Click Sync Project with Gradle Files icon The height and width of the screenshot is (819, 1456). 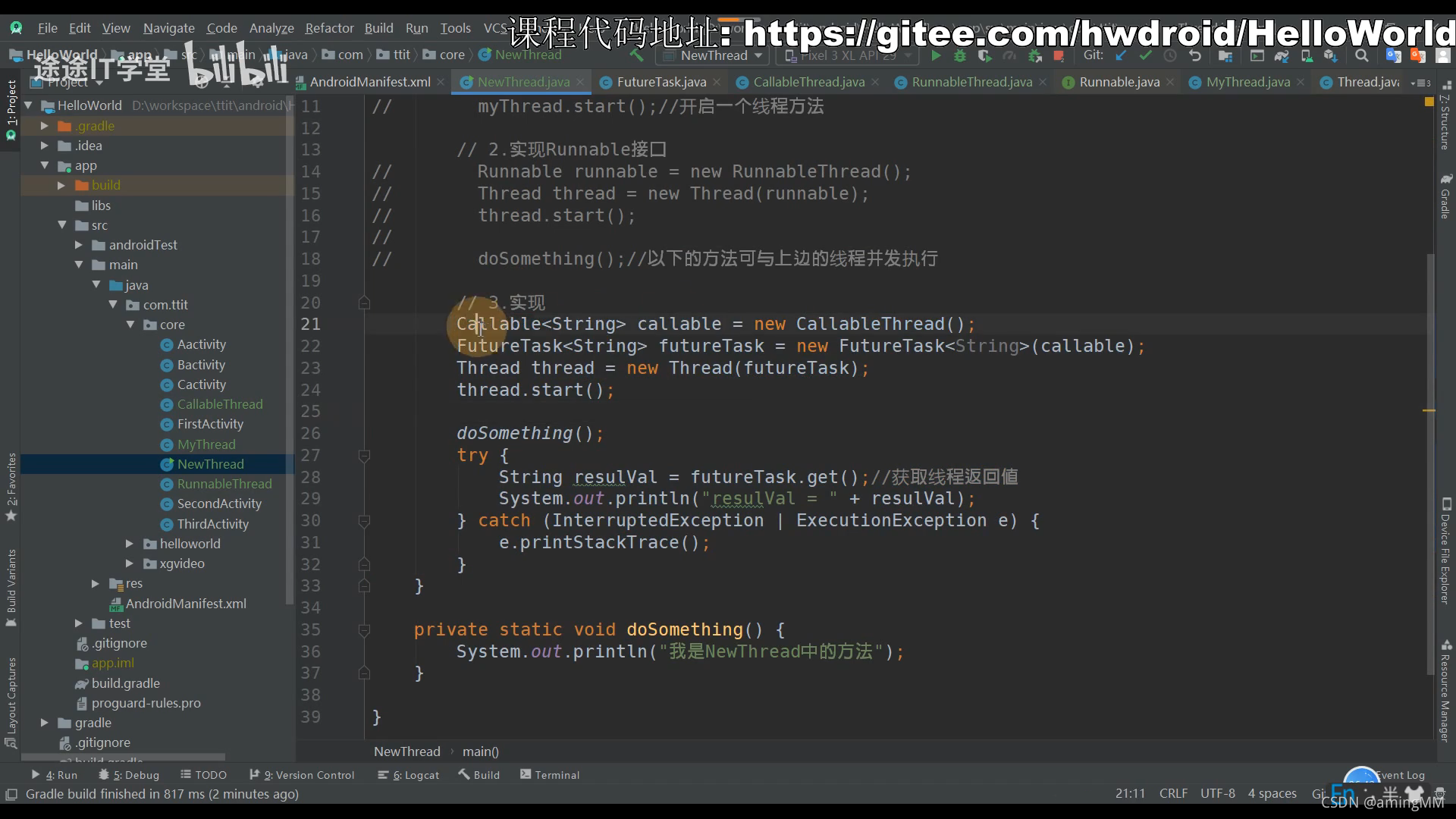[x=1282, y=55]
